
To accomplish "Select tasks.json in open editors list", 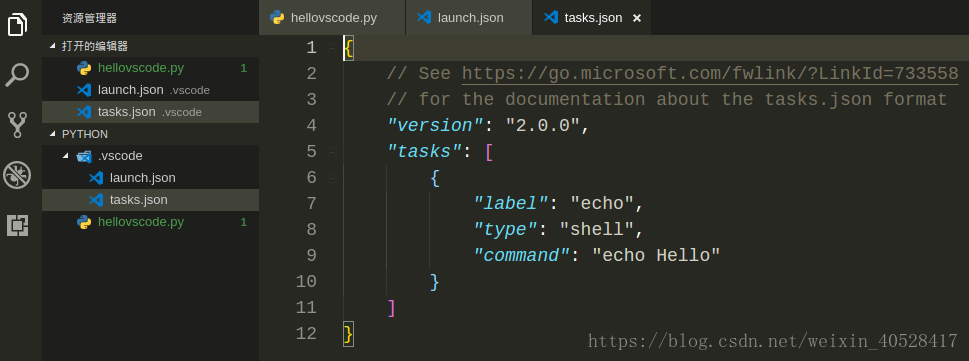I will tap(150, 112).
